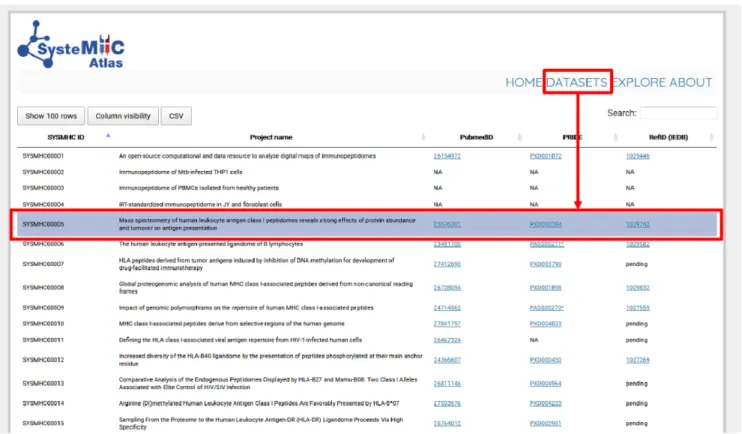
Task: Open RefID link in SYSMHC00005 row
Action: coord(637,224)
